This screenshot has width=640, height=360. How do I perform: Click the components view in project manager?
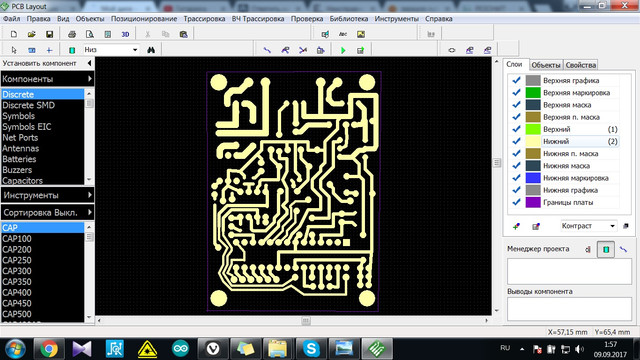pyautogui.click(x=606, y=249)
